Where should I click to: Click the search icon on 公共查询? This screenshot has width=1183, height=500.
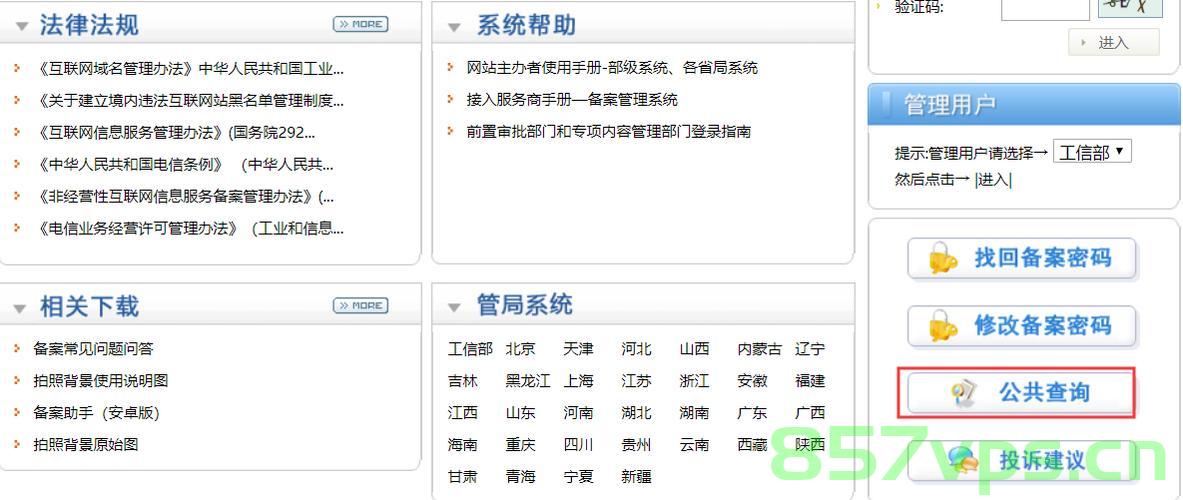[963, 393]
